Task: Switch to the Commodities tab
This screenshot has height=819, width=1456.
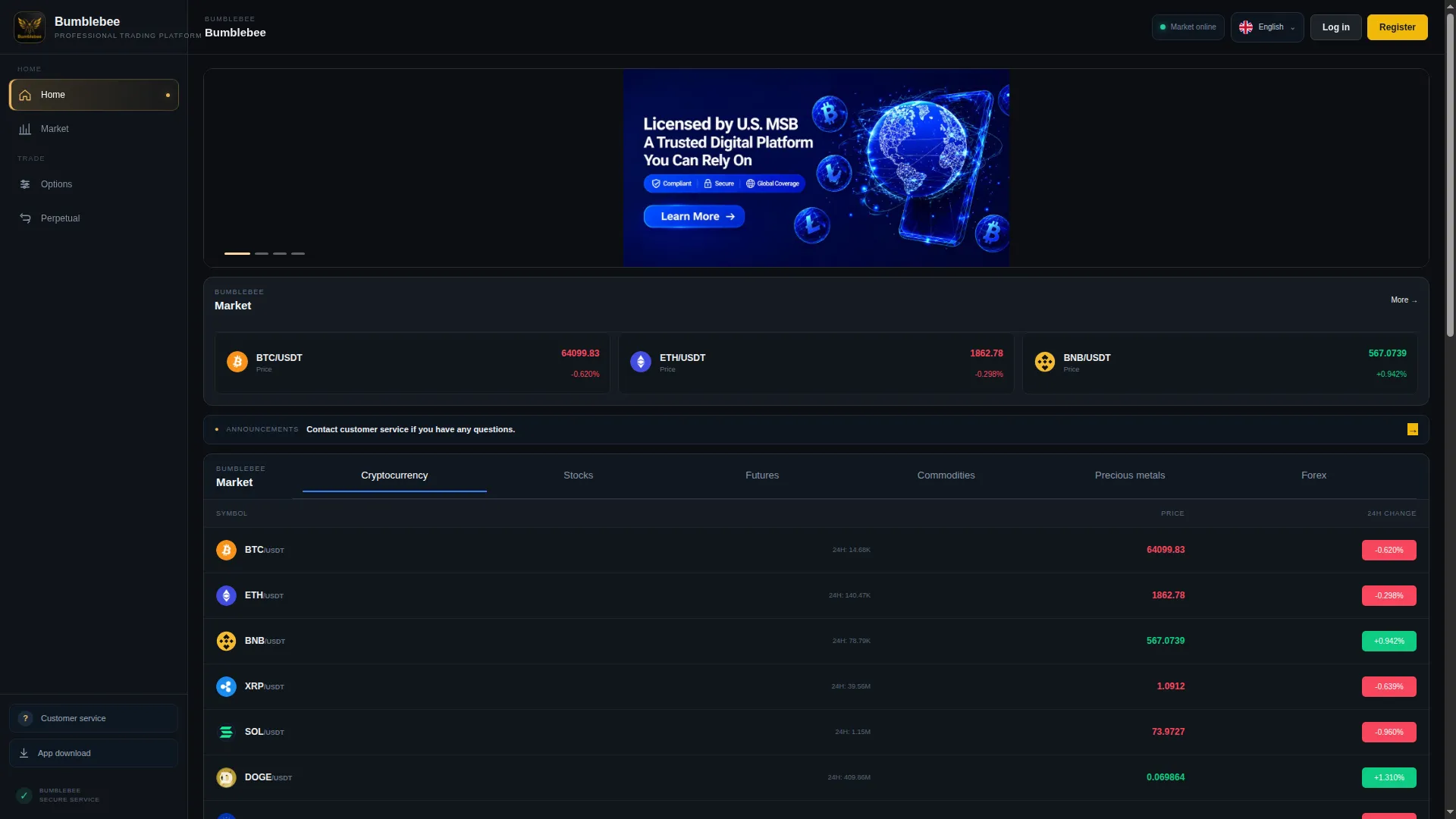Action: (946, 475)
